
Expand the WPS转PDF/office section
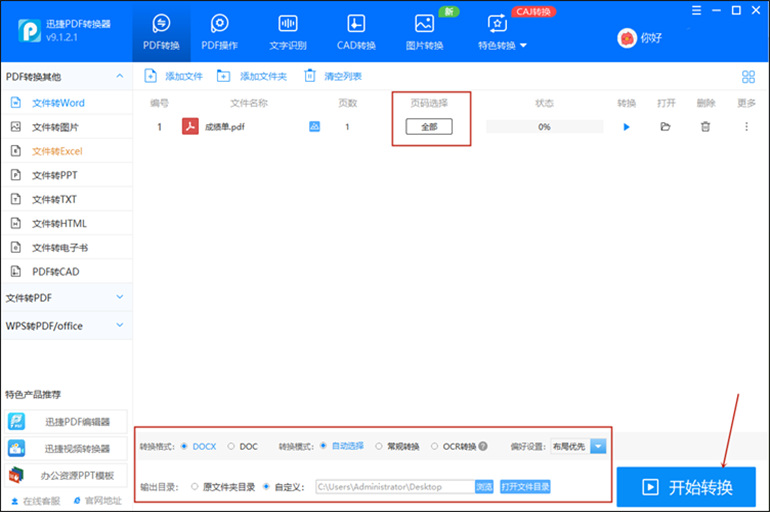click(66, 326)
